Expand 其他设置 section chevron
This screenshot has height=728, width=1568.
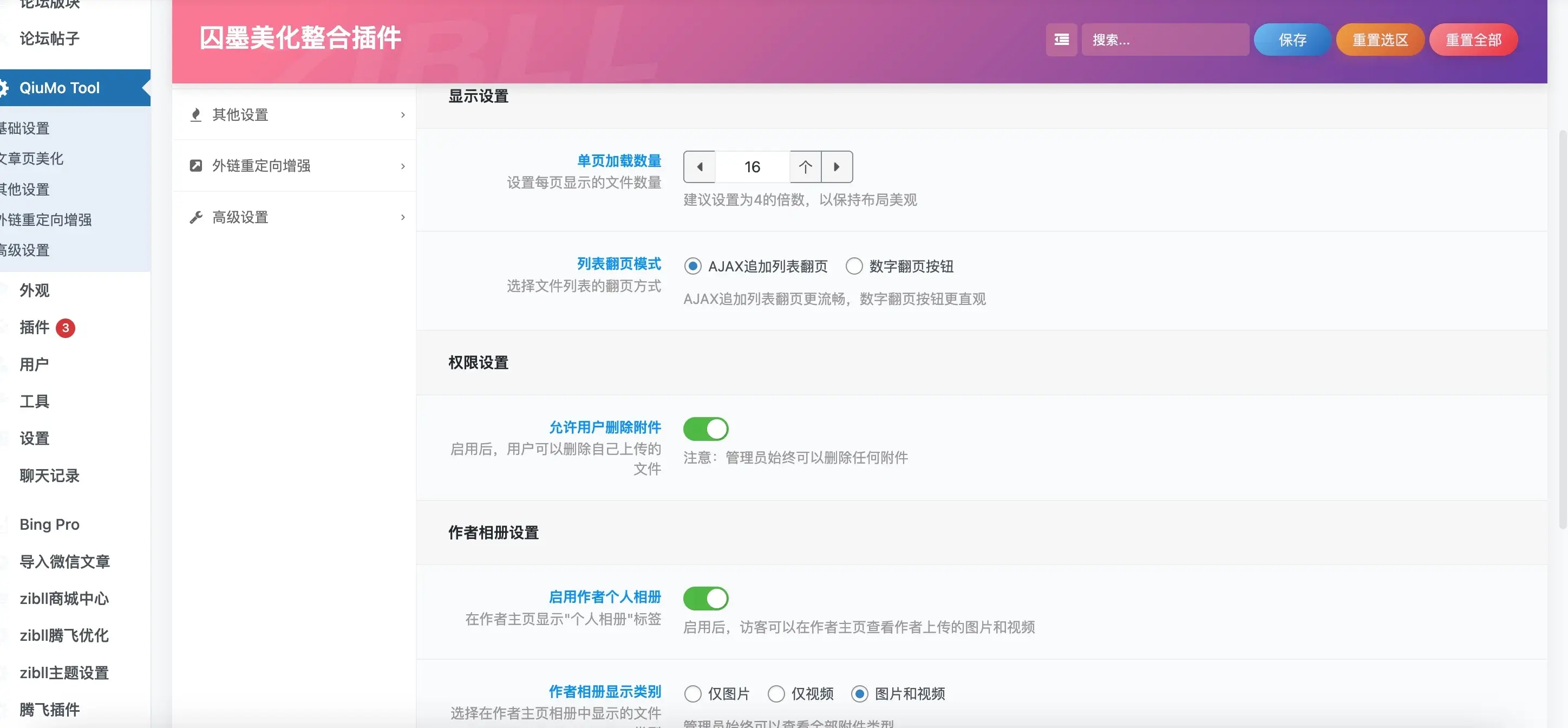(x=402, y=114)
